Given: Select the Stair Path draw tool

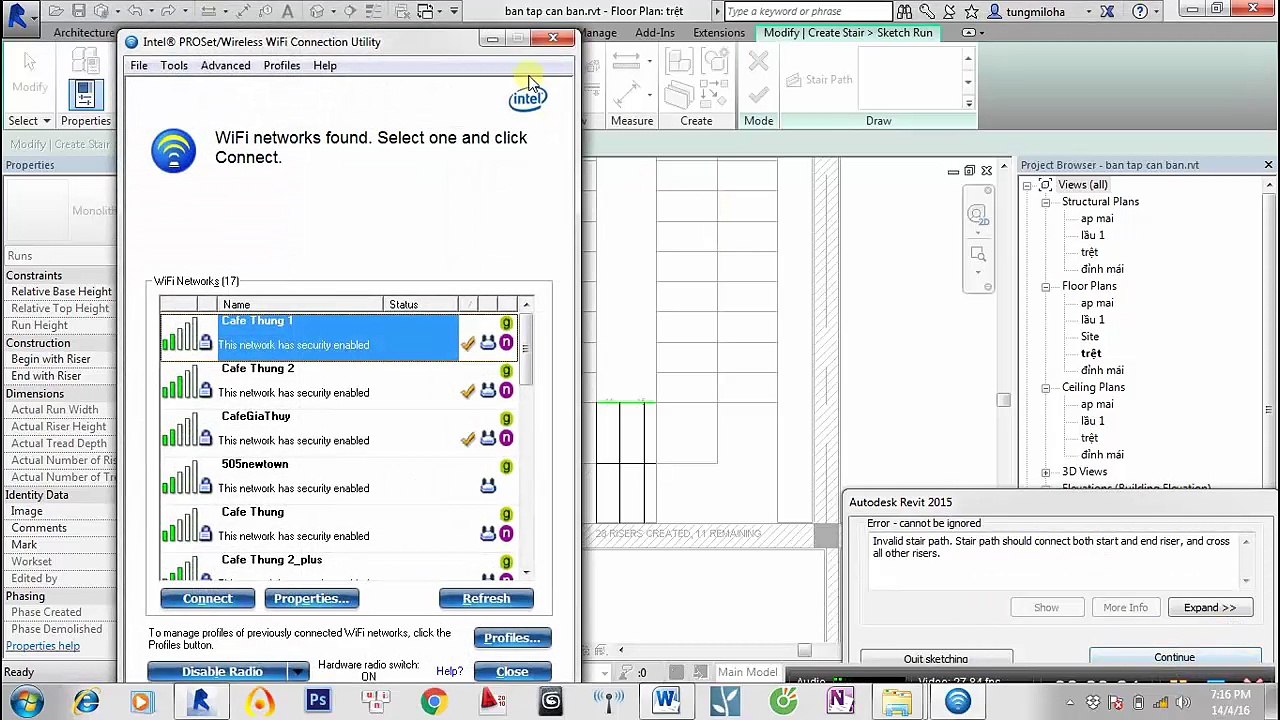Looking at the screenshot, I should click(818, 79).
